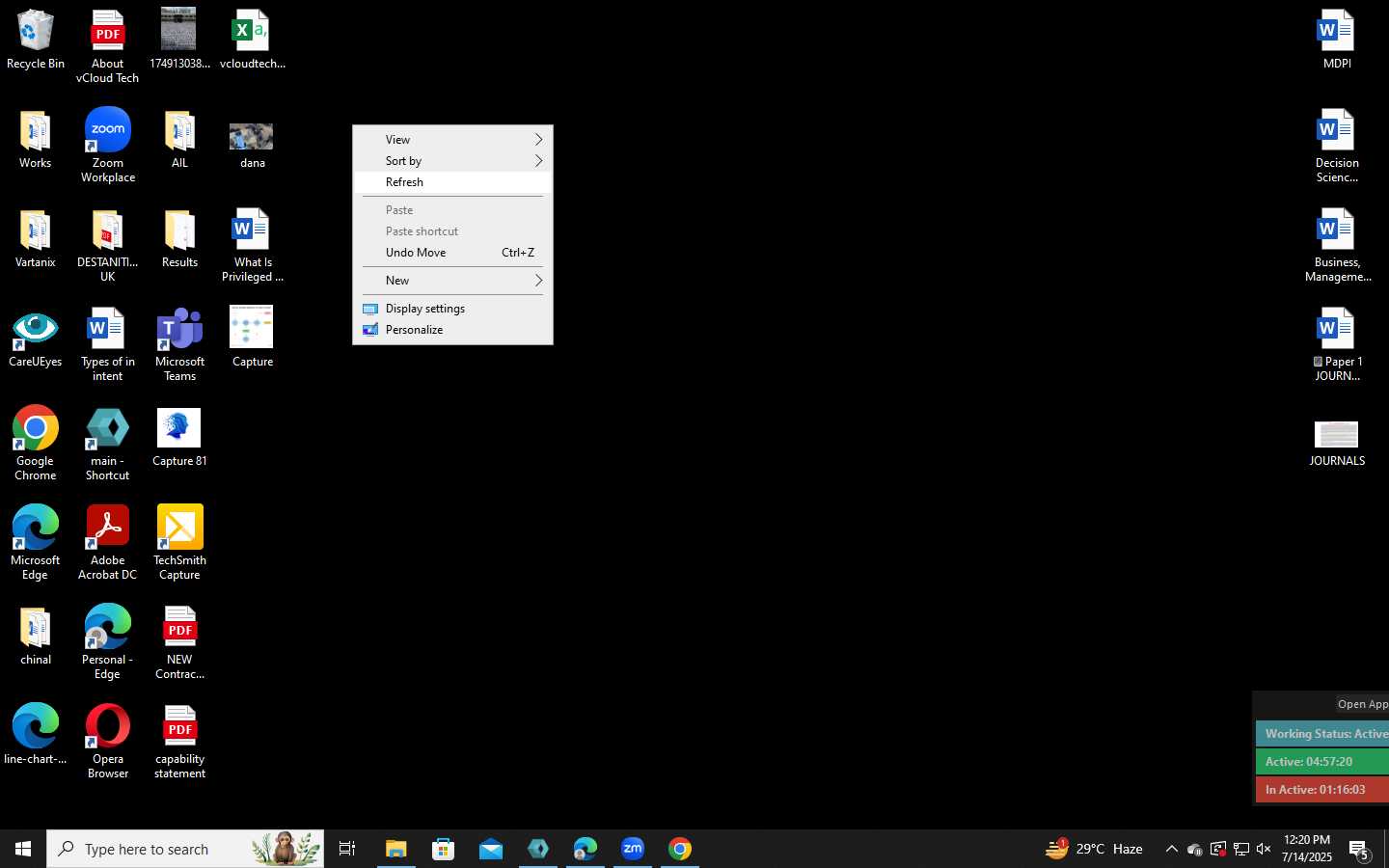Choose Refresh from context menu
This screenshot has height=868, width=1389.
tap(452, 182)
